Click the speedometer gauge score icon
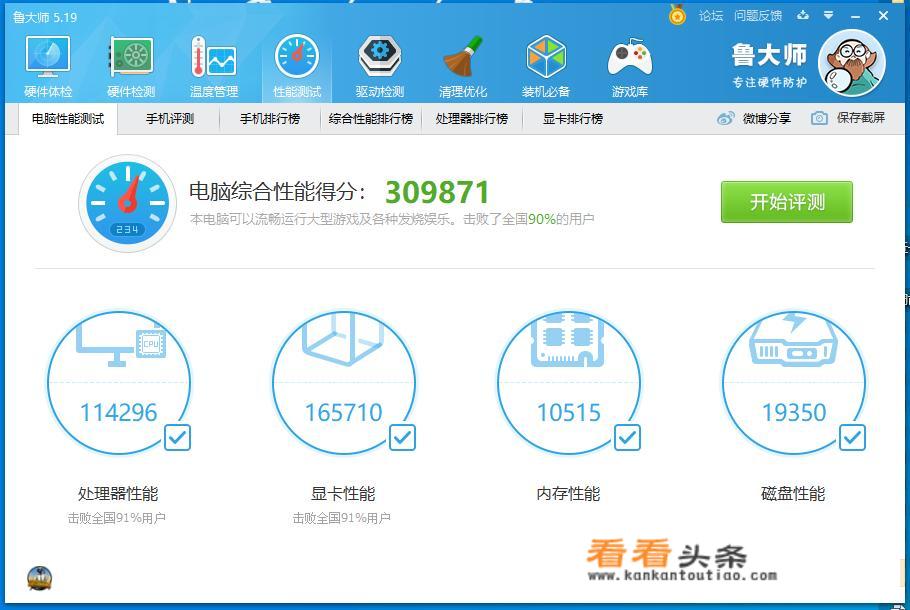 pyautogui.click(x=127, y=203)
